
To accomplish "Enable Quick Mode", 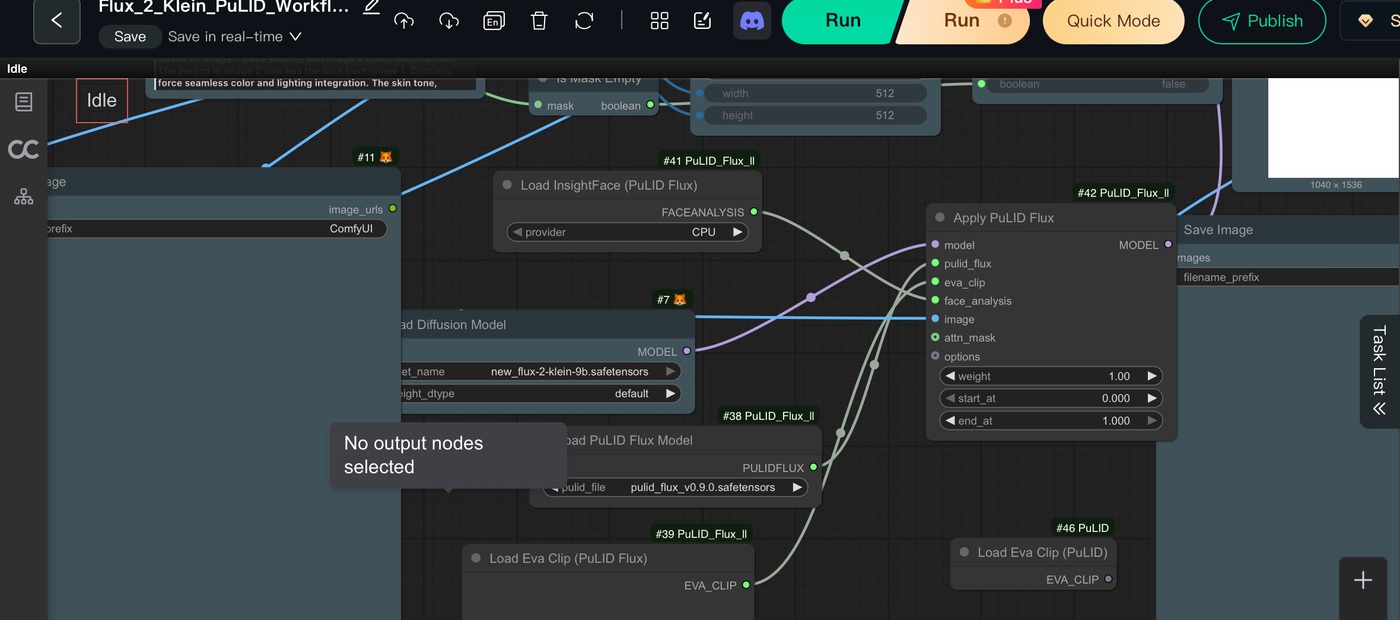I will pyautogui.click(x=1113, y=21).
